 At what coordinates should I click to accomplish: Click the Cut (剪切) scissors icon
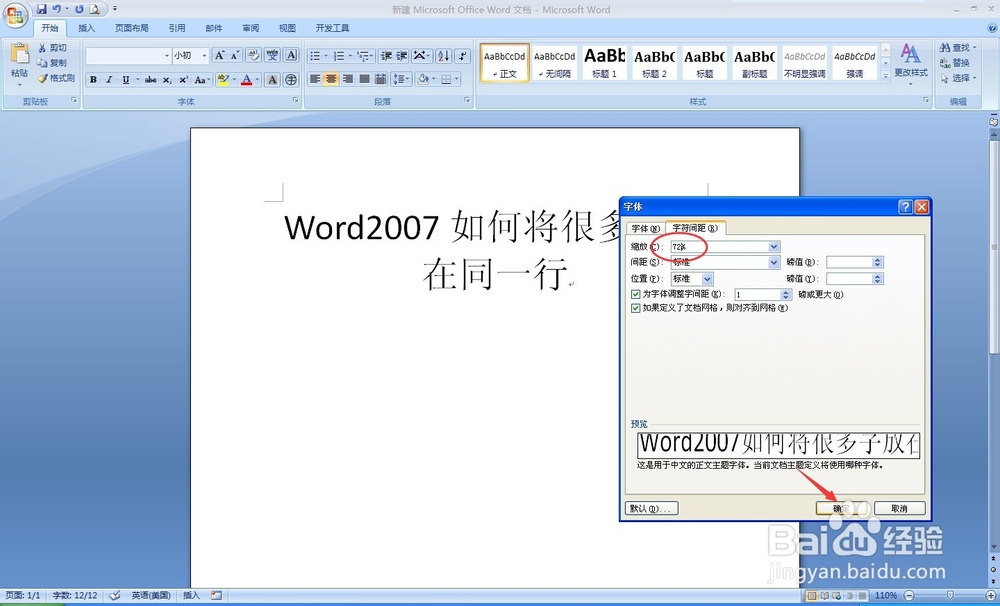(41, 48)
